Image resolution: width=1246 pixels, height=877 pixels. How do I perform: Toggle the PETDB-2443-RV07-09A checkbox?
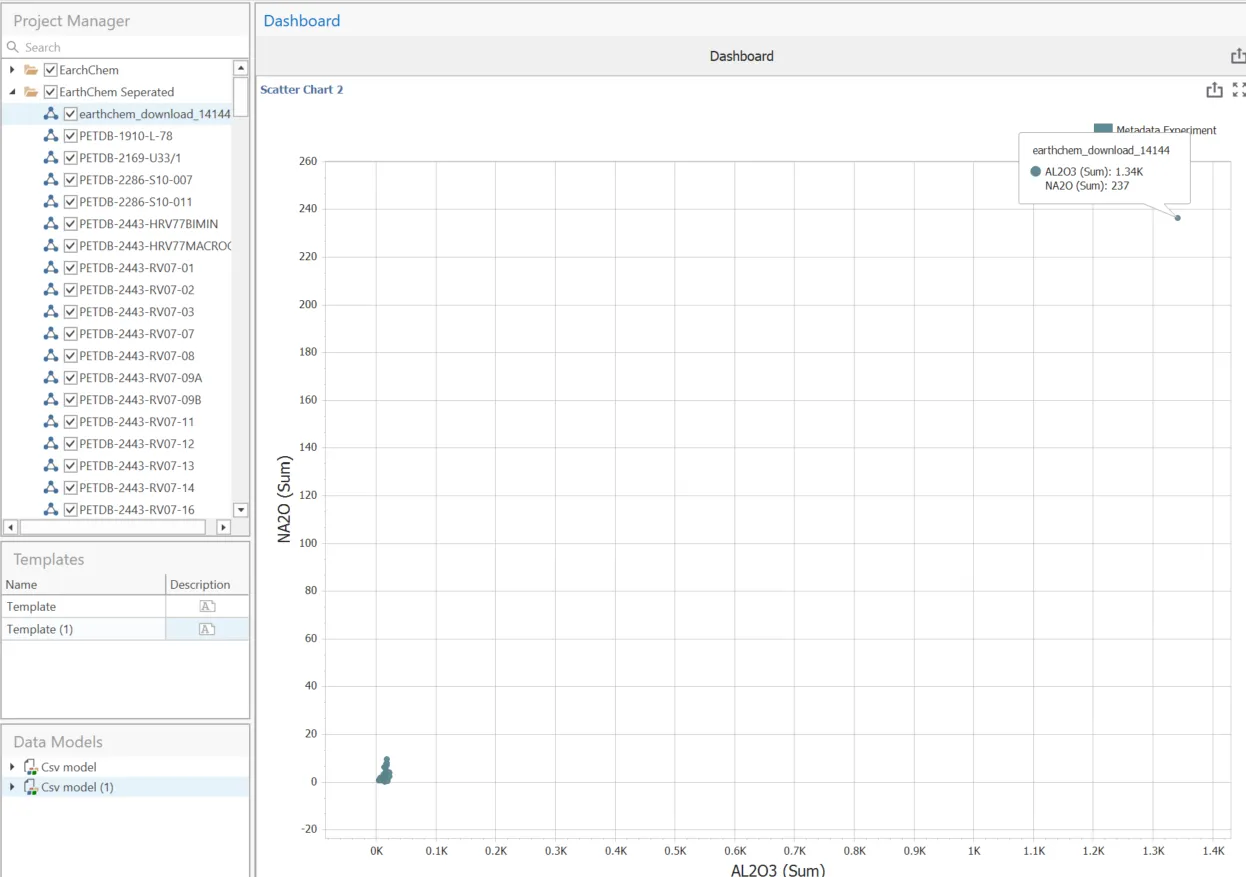point(70,378)
